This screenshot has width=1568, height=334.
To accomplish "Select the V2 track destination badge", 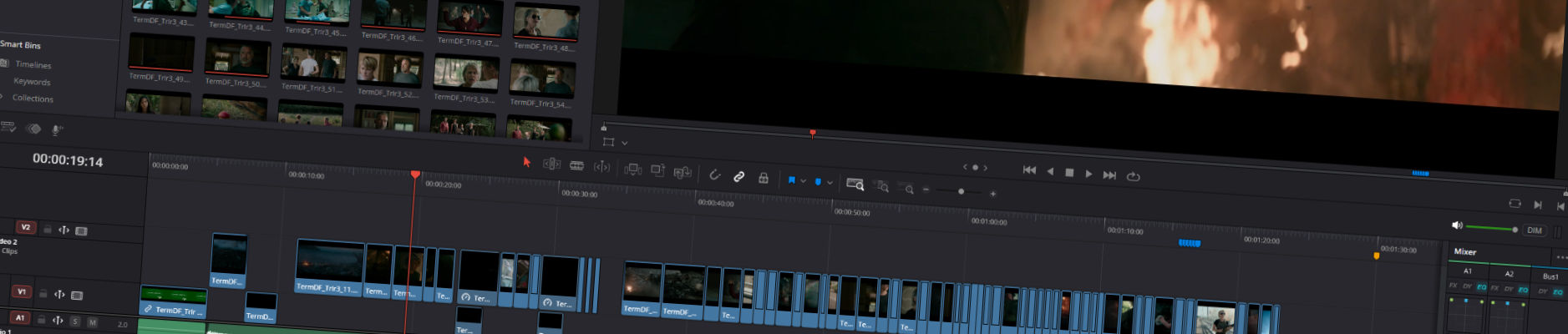I will pyautogui.click(x=25, y=227).
